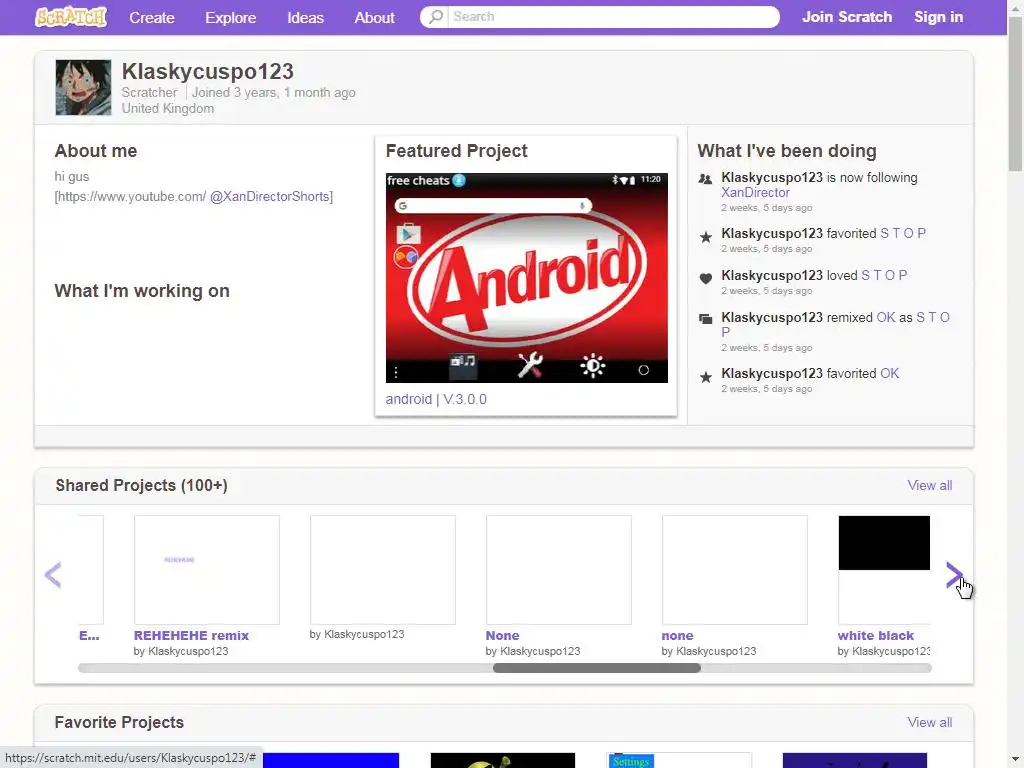Image resolution: width=1024 pixels, height=768 pixels.
Task: Click the 'United Kingdom' location text
Action: point(168,108)
